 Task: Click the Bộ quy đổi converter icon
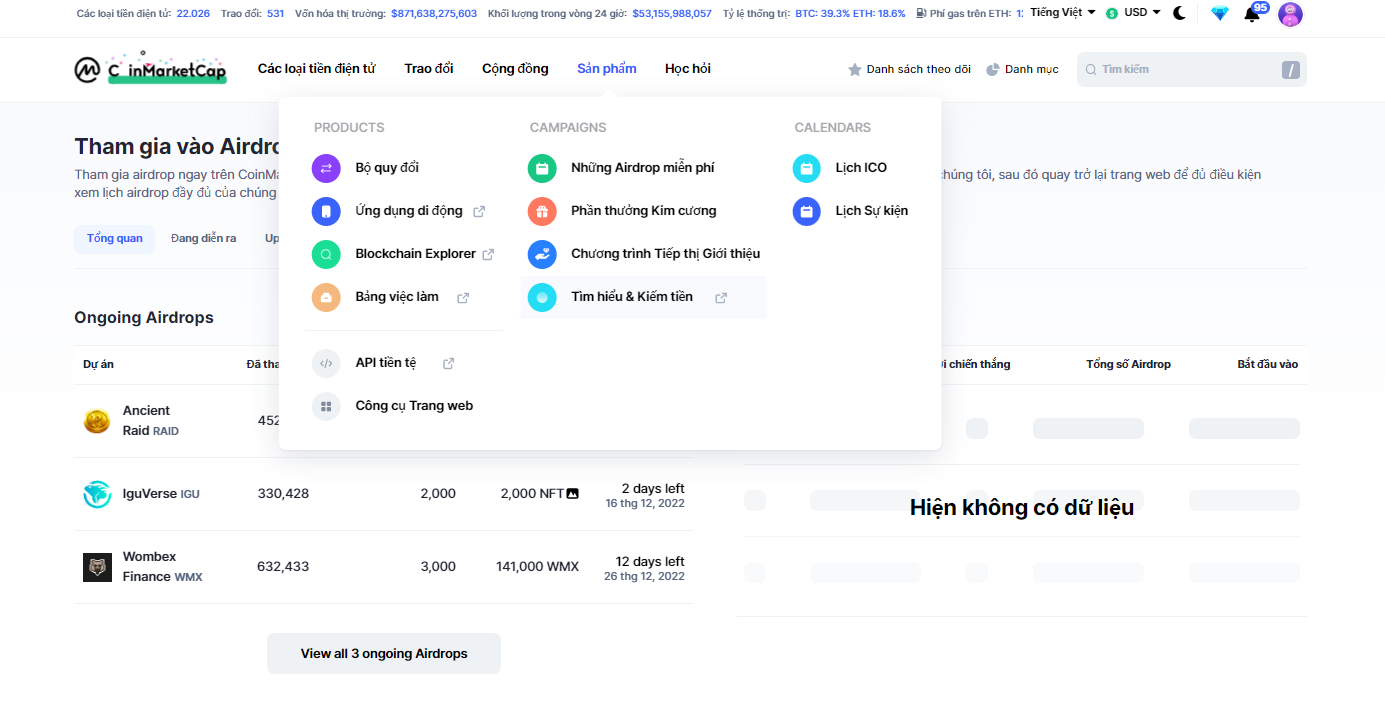tap(326, 168)
